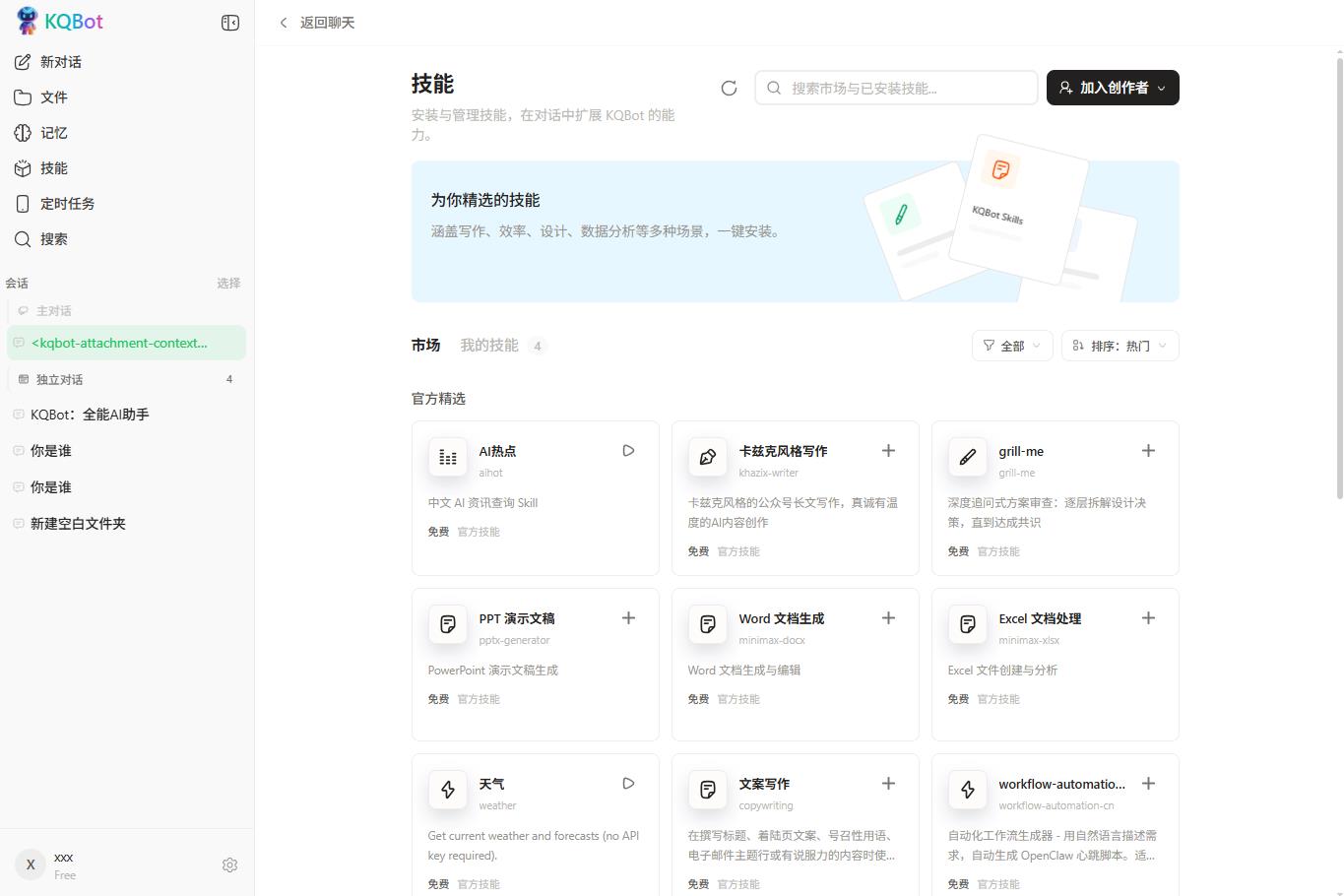Click the 官方精选 section heading

click(438, 399)
